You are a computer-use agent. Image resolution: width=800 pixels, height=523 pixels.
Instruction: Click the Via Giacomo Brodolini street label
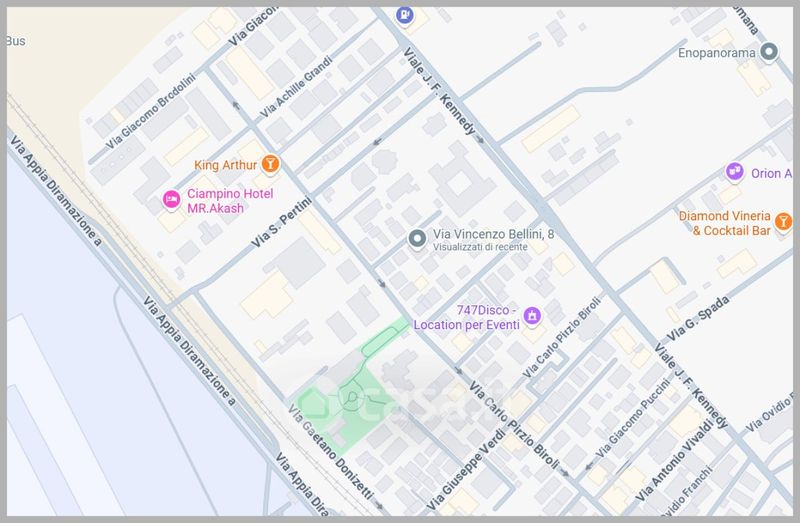[x=151, y=112]
